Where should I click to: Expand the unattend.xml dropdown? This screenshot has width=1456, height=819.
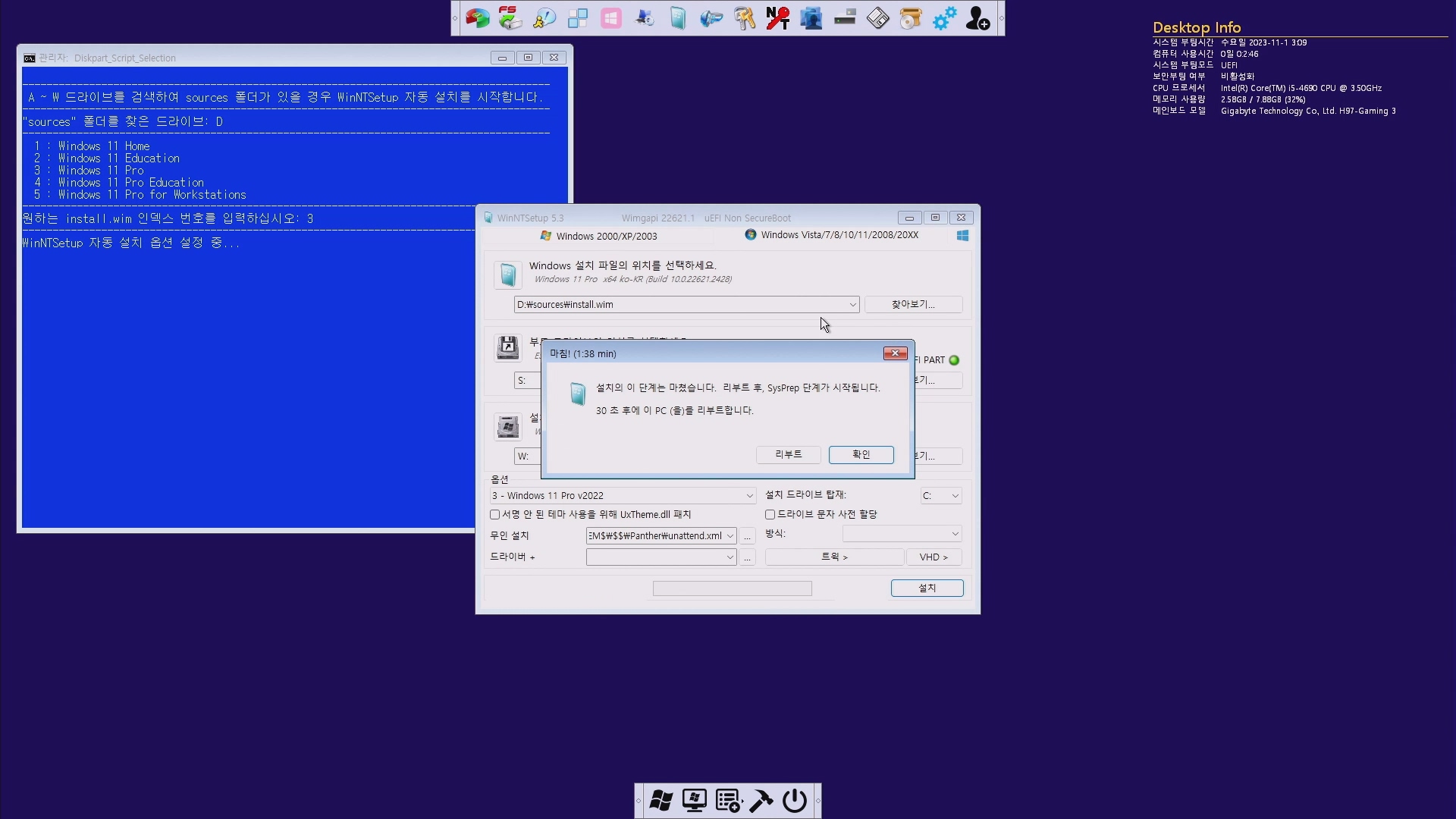click(730, 536)
